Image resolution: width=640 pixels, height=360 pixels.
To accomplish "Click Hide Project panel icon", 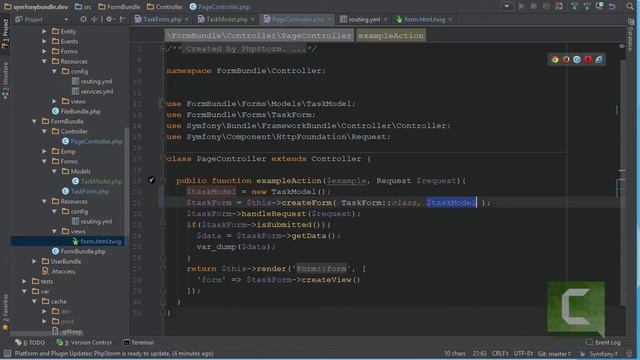I will 122,19.
